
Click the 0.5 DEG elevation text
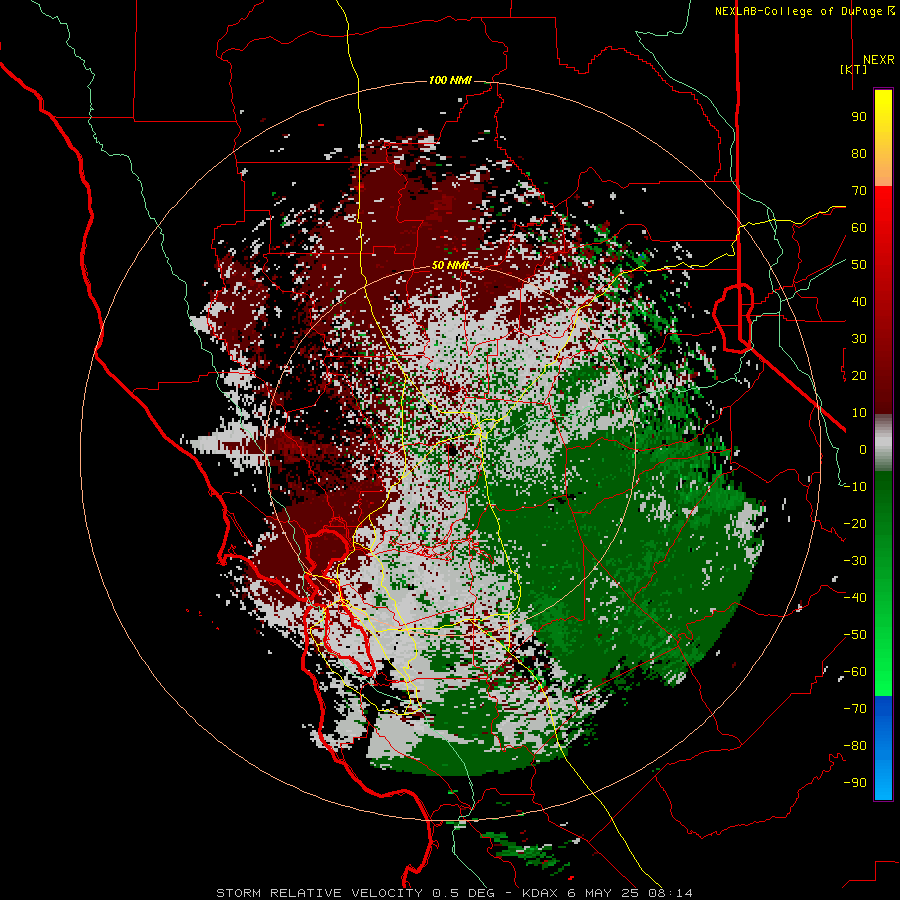461,893
